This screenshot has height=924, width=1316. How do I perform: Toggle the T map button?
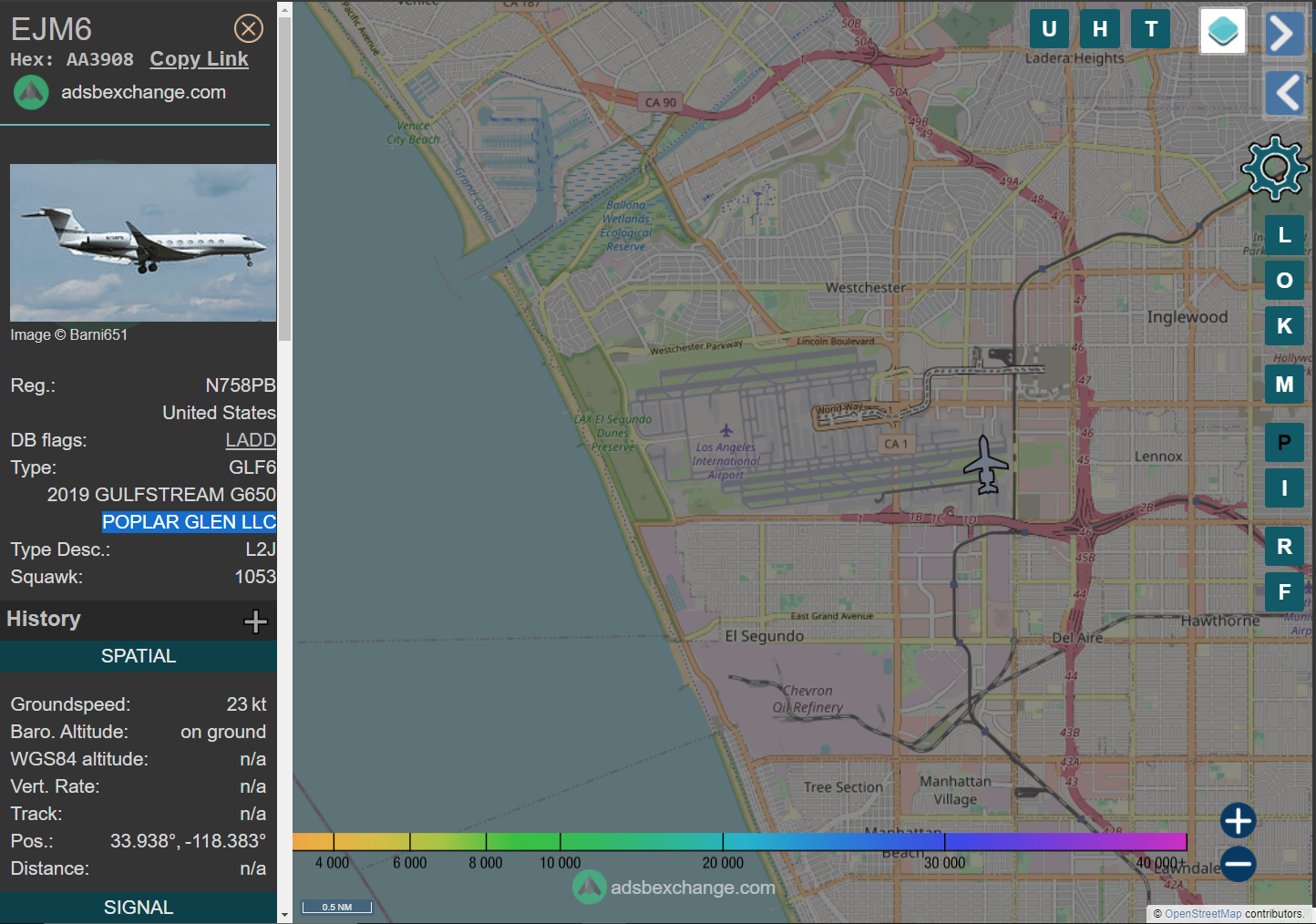[1151, 29]
